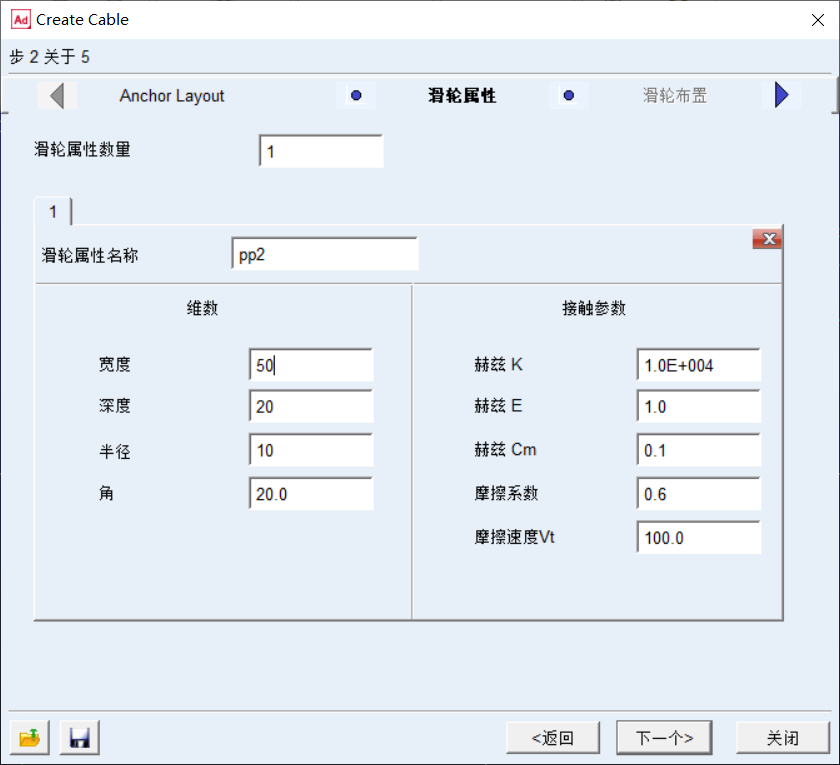840x765 pixels.
Task: Click the 赫兹 E field
Action: click(699, 406)
